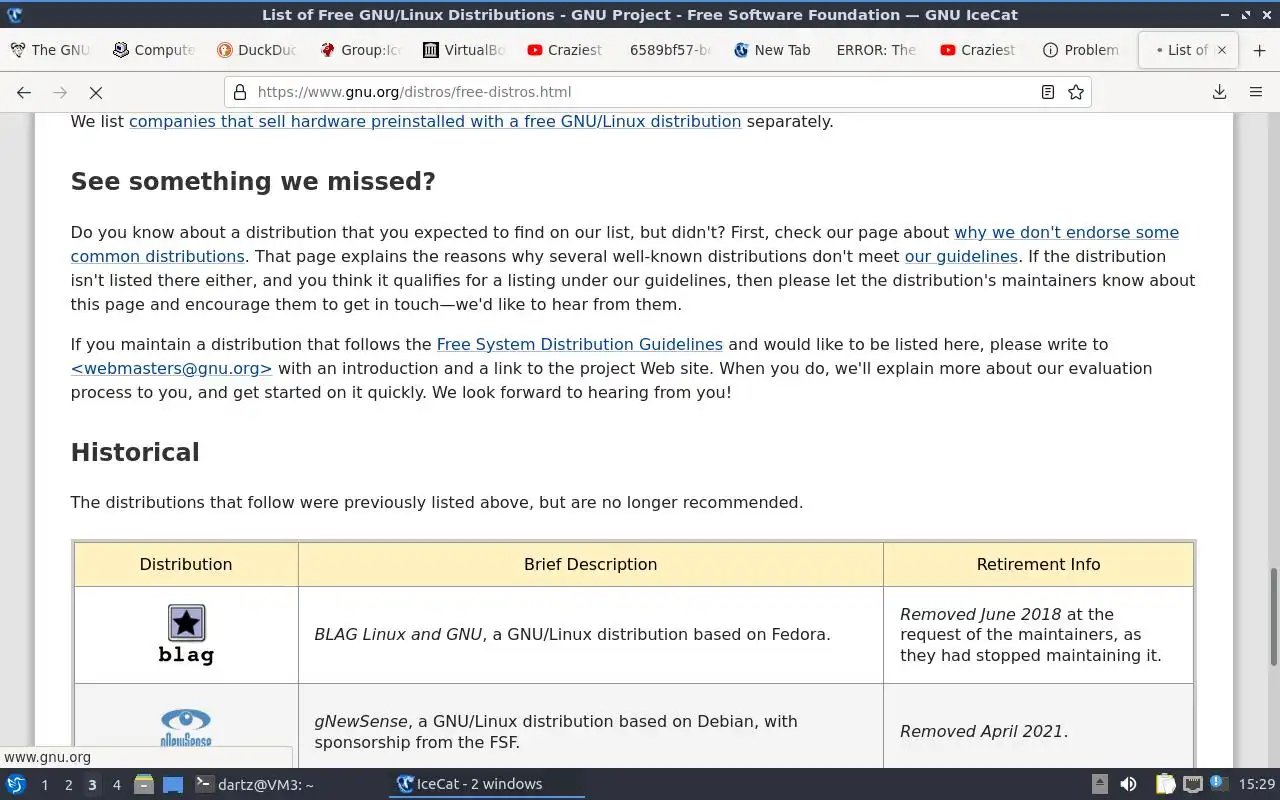Click the gNewSense distribution logo
Image resolution: width=1280 pixels, height=800 pixels.
(x=186, y=728)
